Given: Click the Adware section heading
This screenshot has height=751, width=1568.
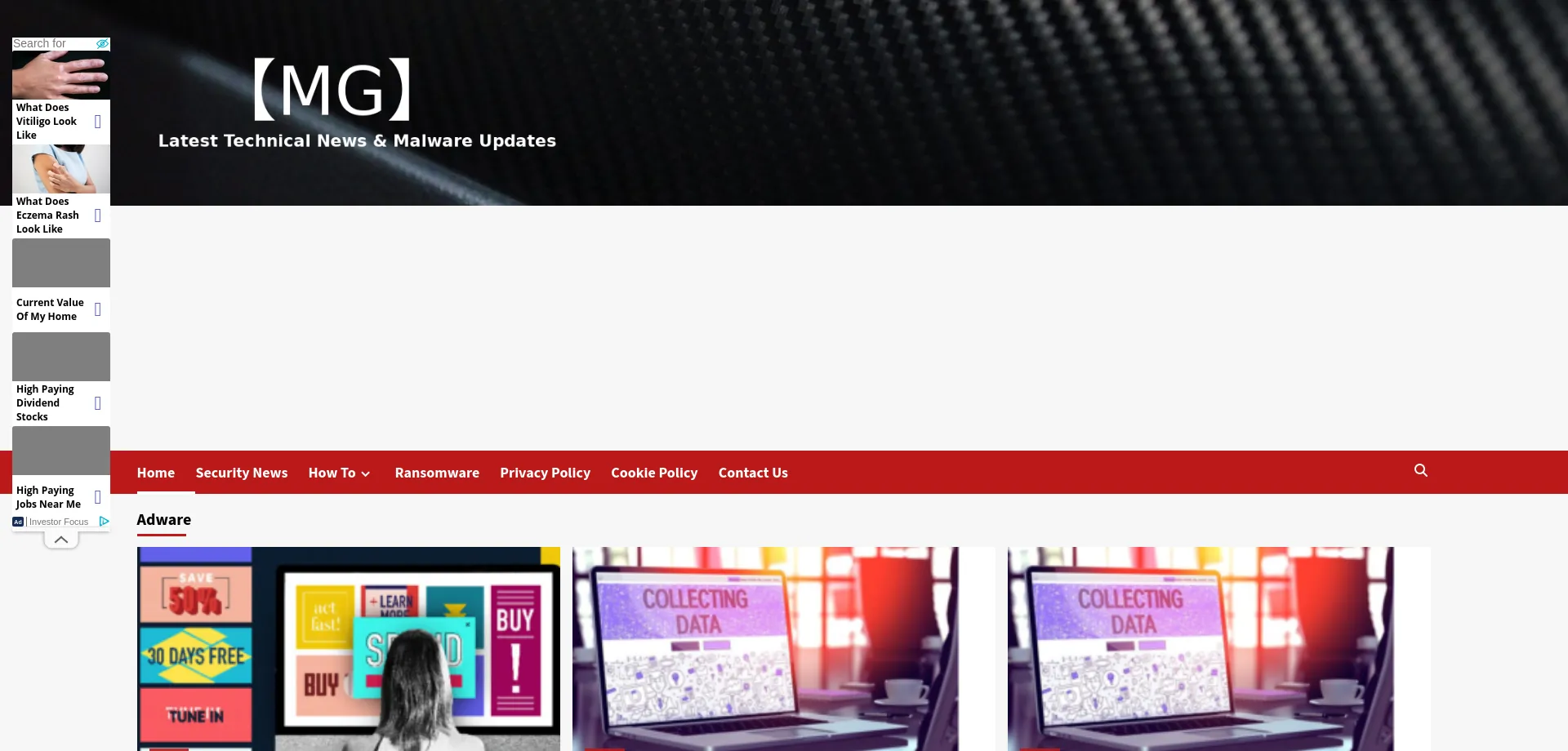Looking at the screenshot, I should 164,520.
